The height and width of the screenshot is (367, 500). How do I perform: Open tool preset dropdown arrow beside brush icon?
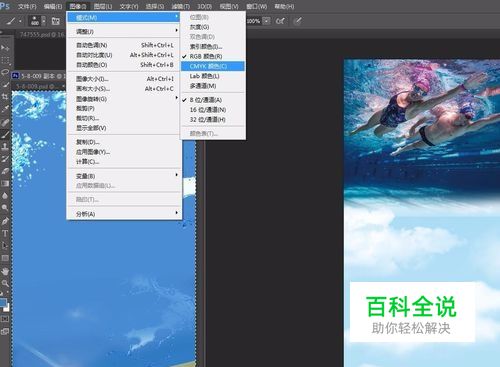coord(20,21)
